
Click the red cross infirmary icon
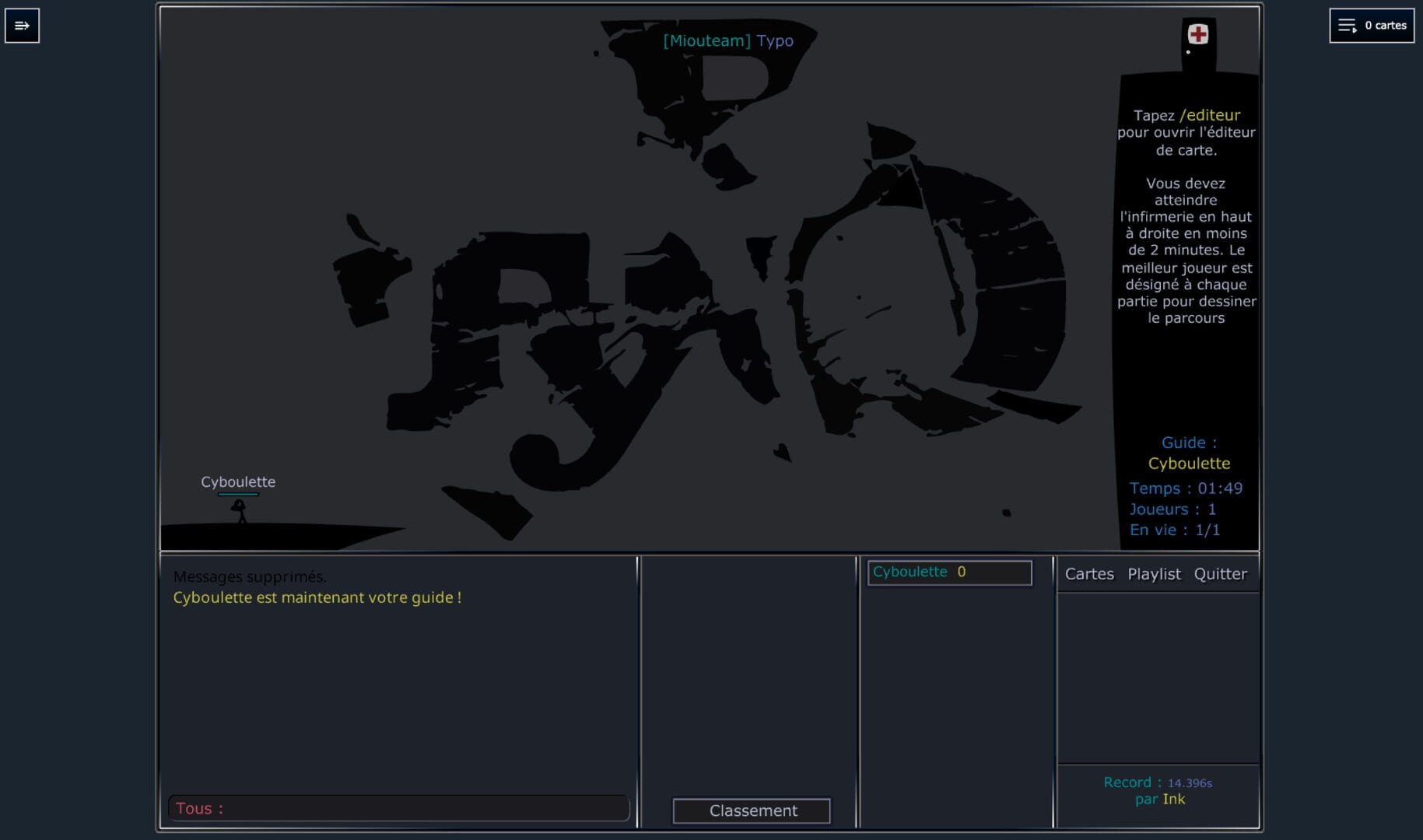[1197, 34]
